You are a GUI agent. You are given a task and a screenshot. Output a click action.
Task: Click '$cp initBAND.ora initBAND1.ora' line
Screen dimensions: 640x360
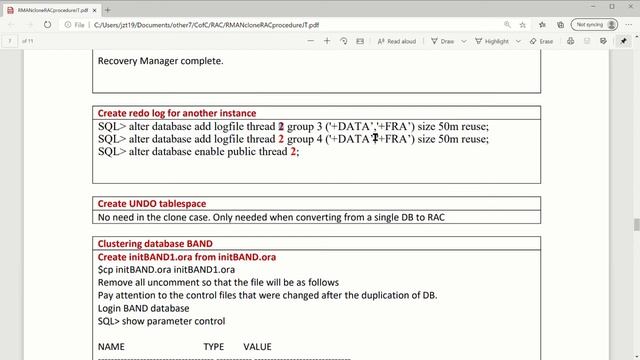pos(166,270)
